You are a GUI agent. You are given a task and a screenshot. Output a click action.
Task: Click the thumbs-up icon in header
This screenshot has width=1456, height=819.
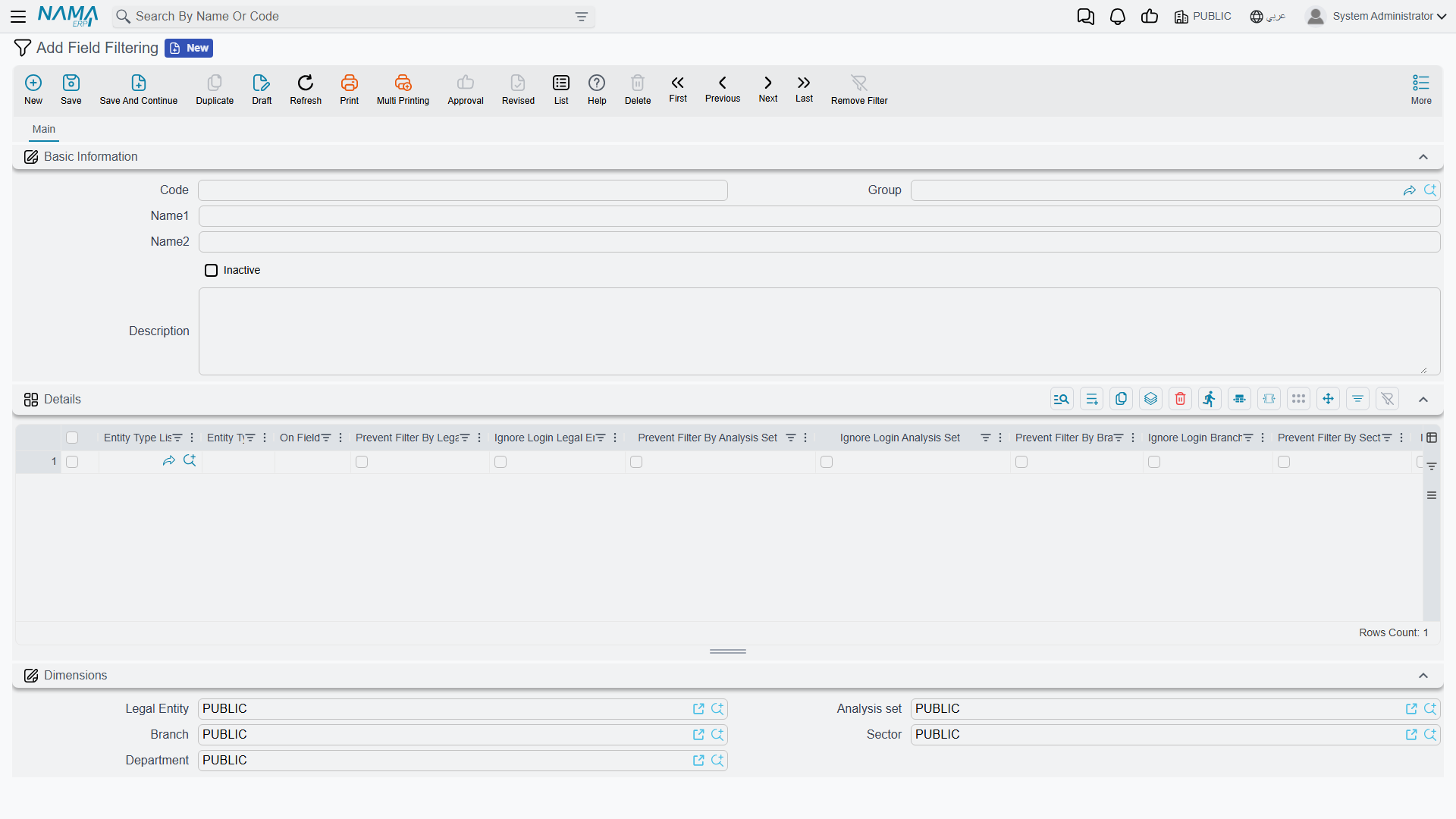(1150, 17)
